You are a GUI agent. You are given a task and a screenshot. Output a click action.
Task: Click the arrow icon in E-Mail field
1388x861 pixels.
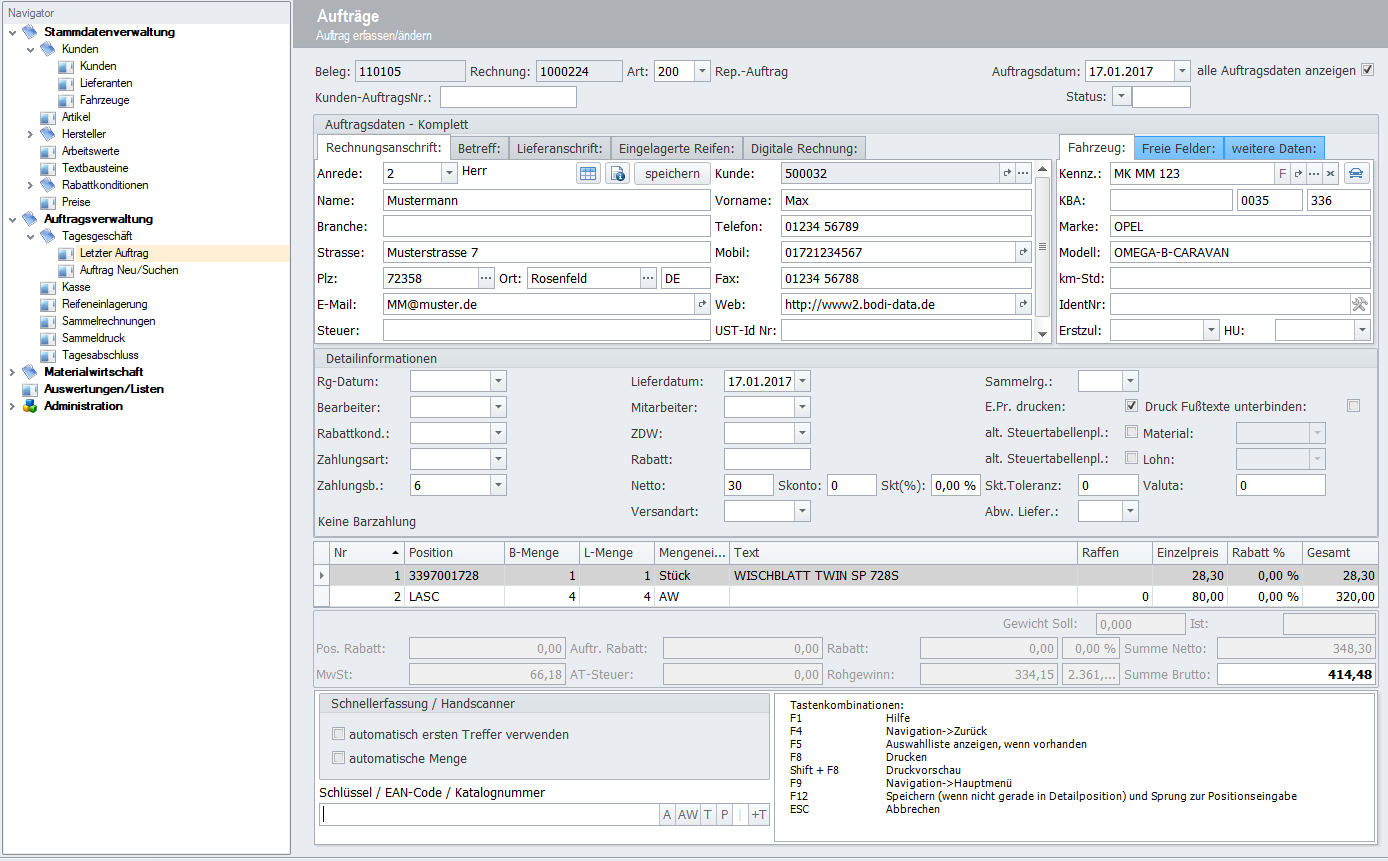702,304
